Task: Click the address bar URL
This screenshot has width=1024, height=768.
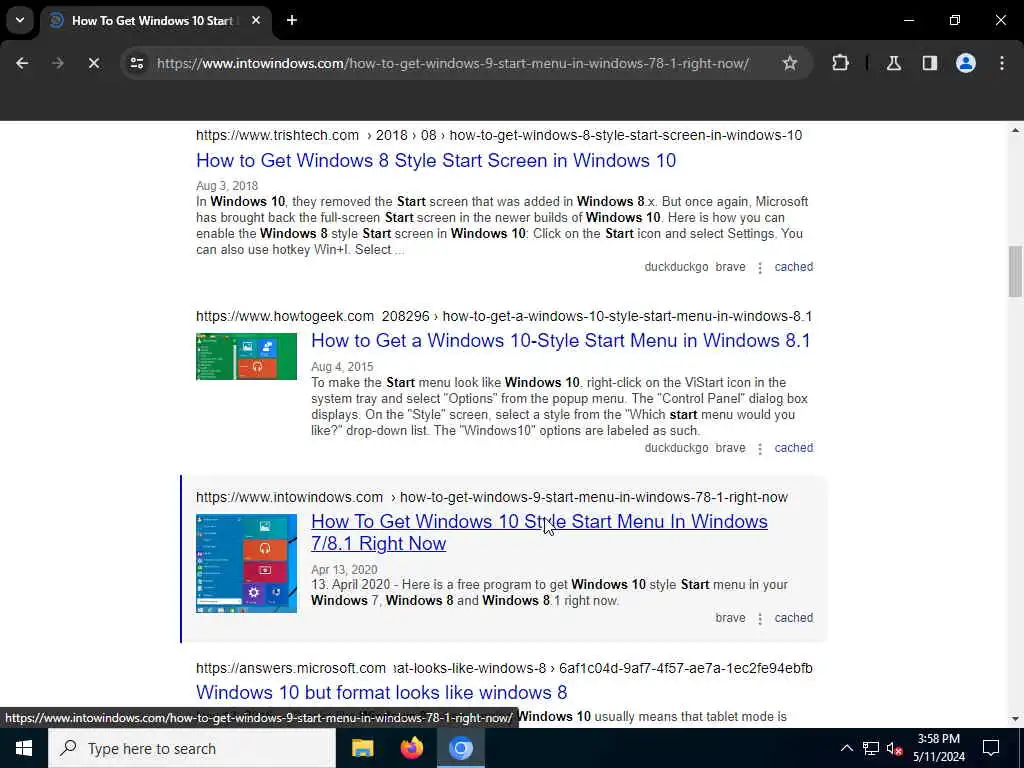Action: pyautogui.click(x=453, y=63)
